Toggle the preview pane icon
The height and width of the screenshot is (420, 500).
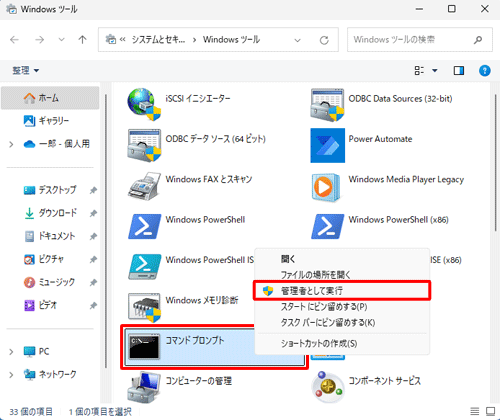tap(459, 70)
